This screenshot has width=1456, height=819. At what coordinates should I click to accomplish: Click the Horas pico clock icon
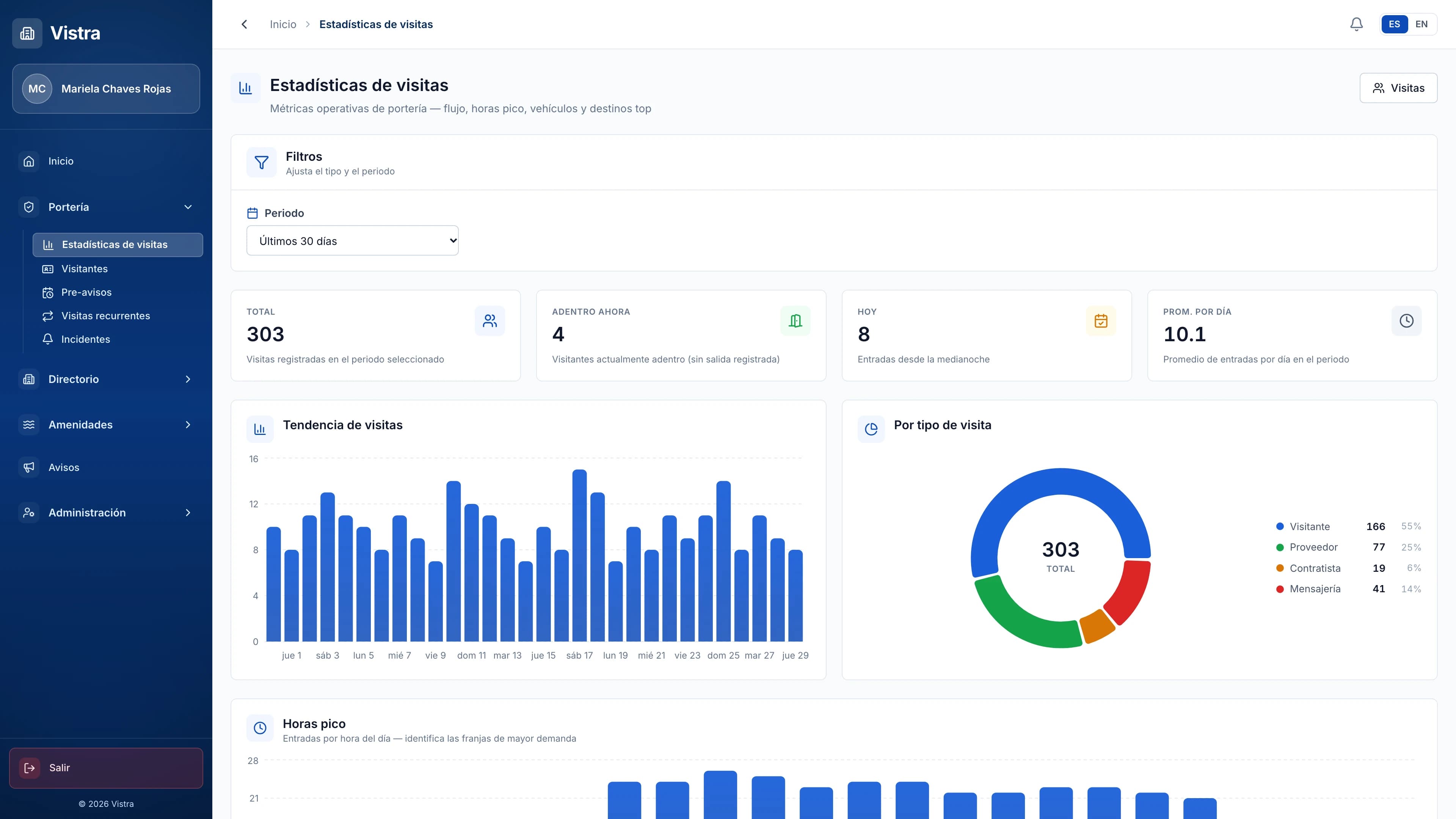tap(260, 728)
